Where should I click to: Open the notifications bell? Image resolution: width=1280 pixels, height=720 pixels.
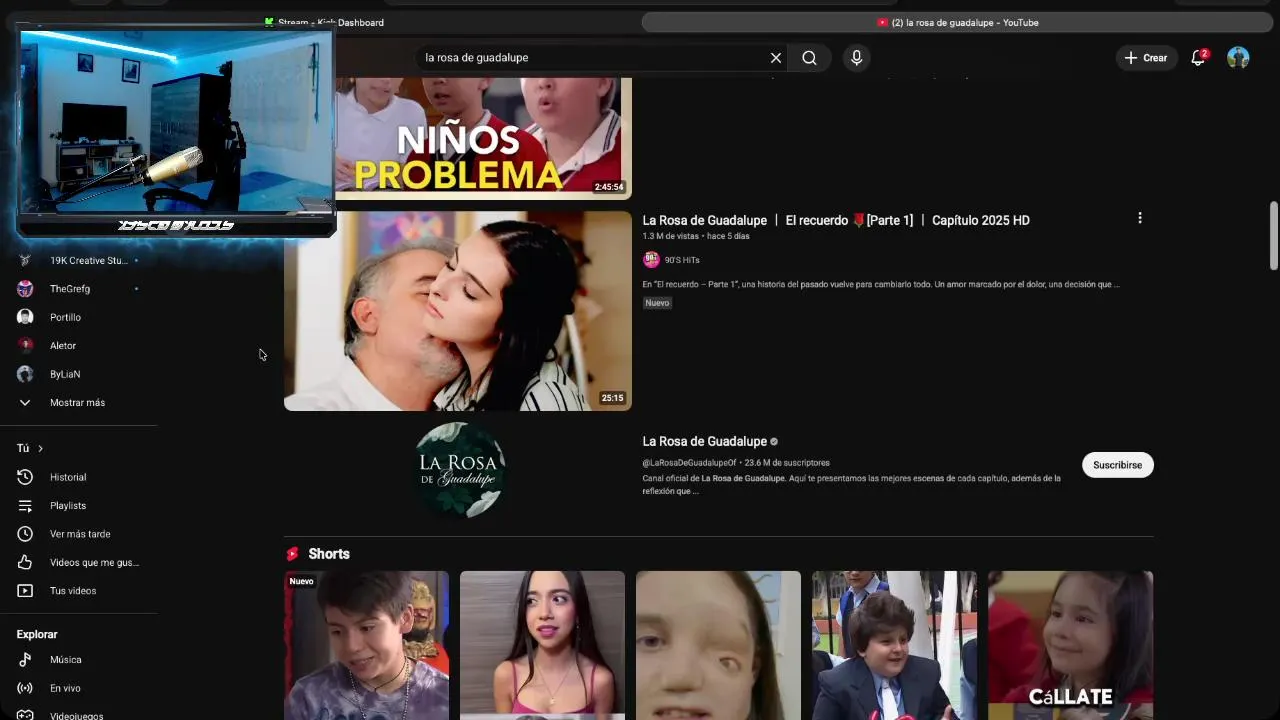point(1198,58)
